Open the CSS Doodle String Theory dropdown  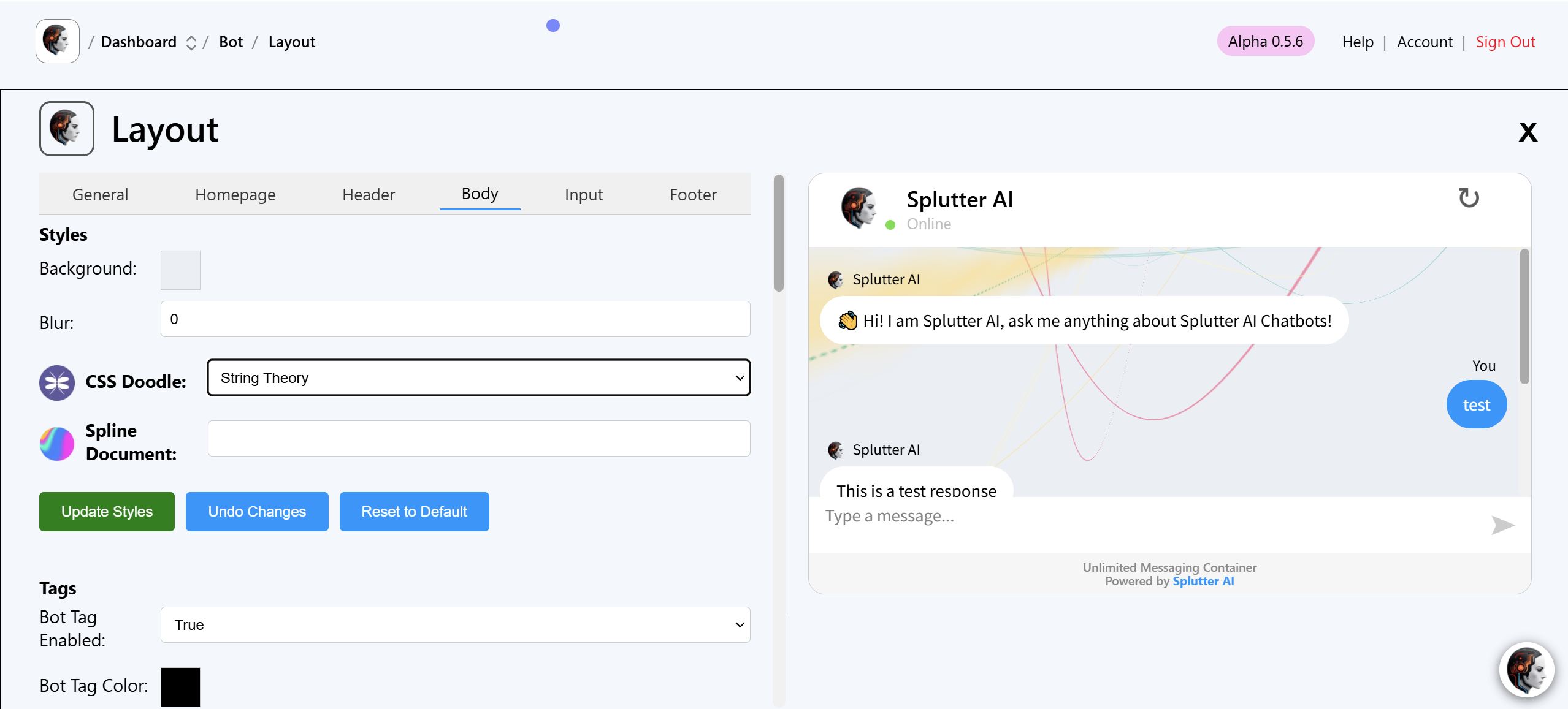coord(478,377)
